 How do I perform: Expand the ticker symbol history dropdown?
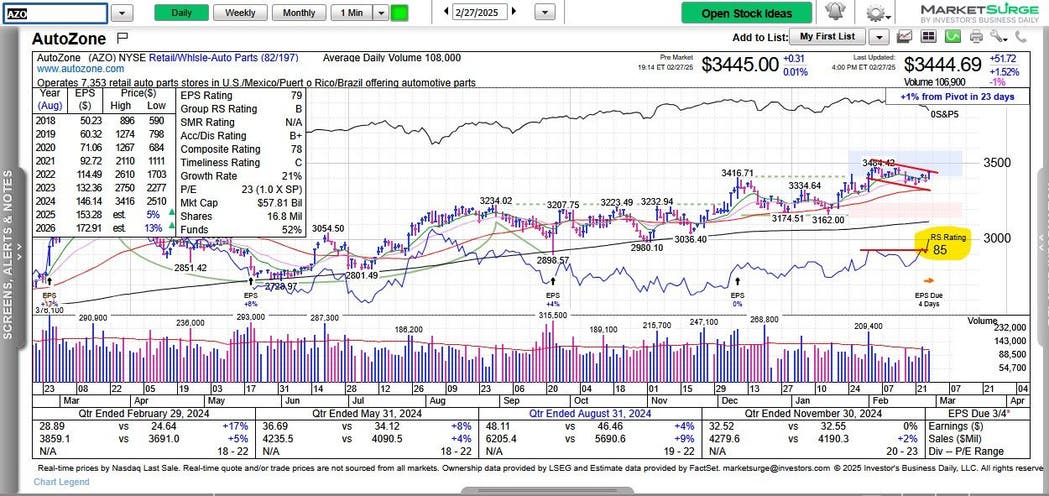click(121, 13)
